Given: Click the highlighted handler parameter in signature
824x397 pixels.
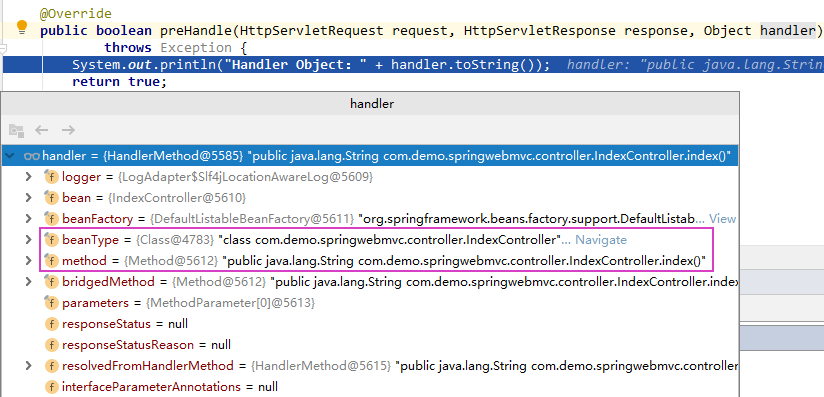Looking at the screenshot, I should 788,30.
